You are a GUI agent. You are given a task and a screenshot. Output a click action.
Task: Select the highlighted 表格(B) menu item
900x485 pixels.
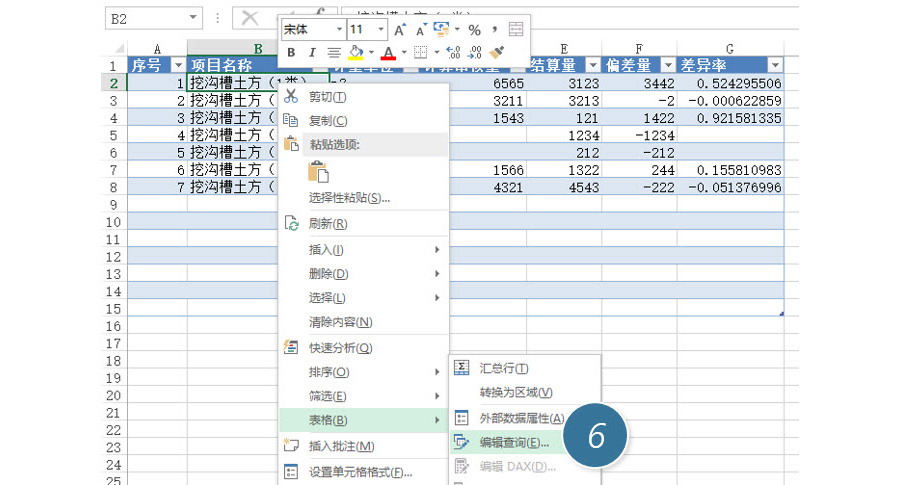tap(363, 420)
